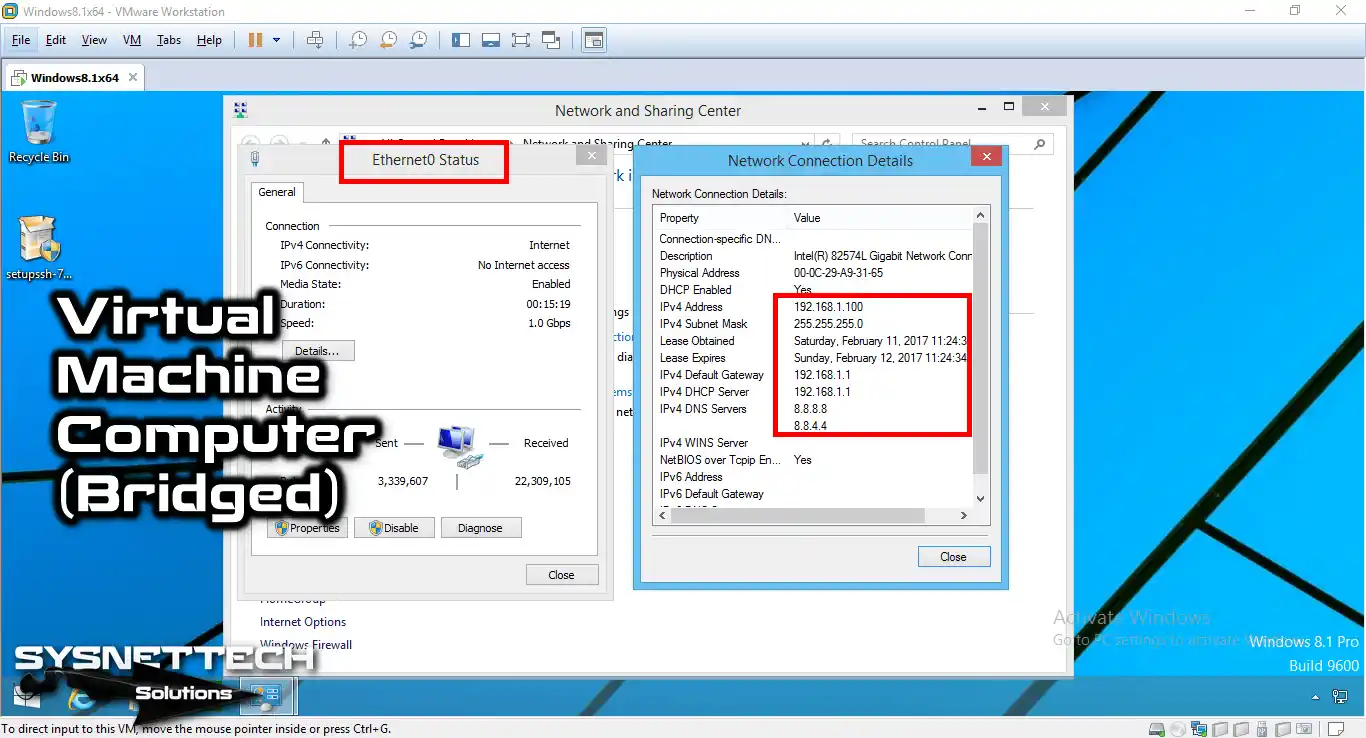This screenshot has width=1366, height=738.
Task: Click the Search Control Panel field
Action: point(953,144)
